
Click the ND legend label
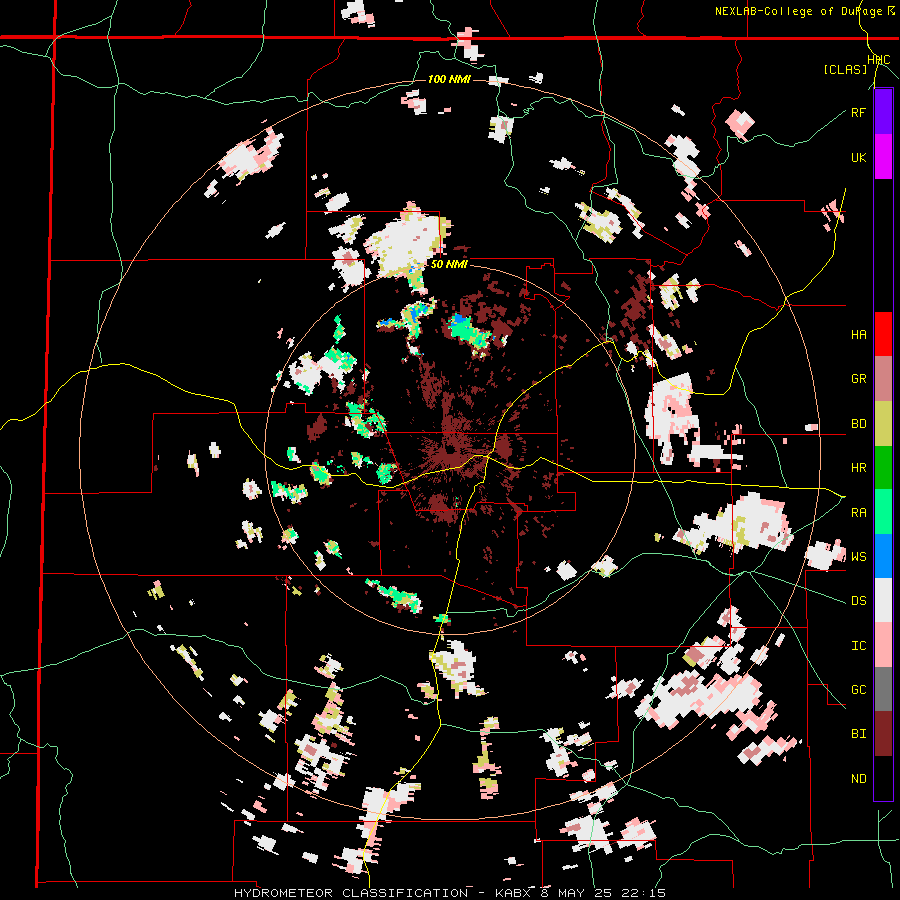858,779
